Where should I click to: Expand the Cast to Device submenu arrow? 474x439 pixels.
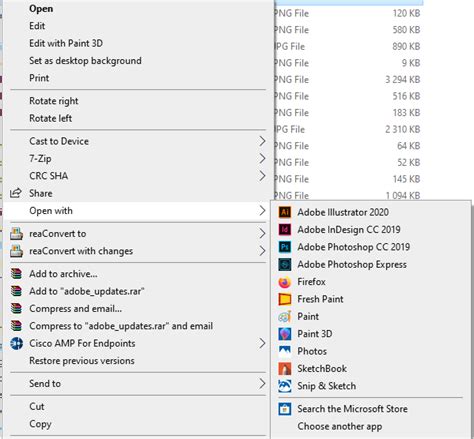coord(262,141)
